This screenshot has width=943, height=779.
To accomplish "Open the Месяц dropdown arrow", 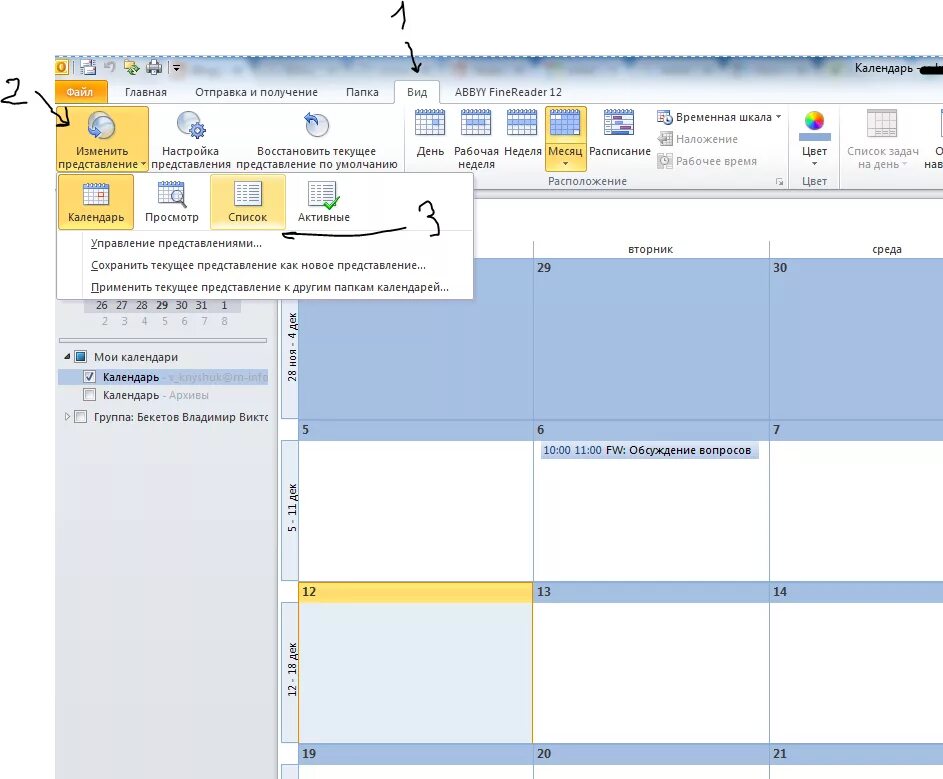I will pyautogui.click(x=565, y=164).
